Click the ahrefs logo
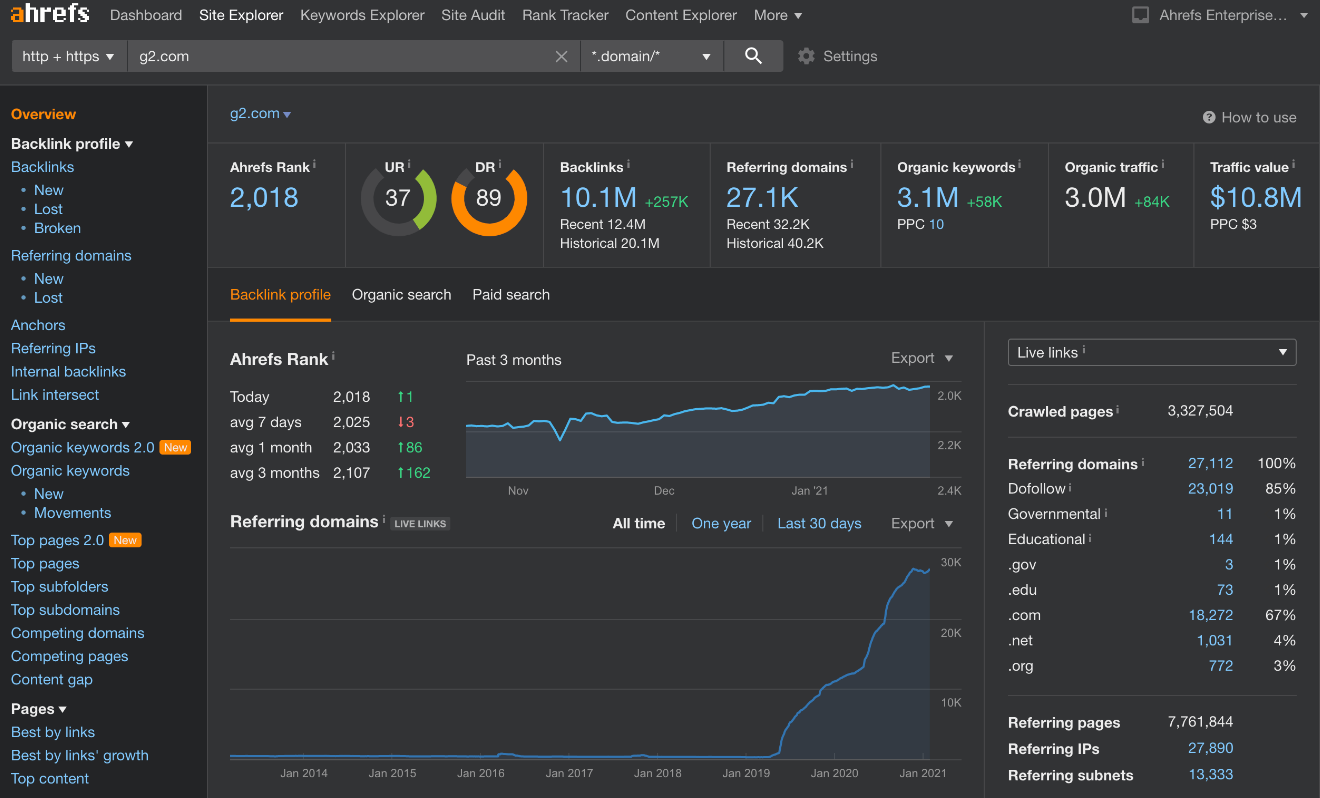Viewport: 1320px width, 798px height. [x=50, y=15]
